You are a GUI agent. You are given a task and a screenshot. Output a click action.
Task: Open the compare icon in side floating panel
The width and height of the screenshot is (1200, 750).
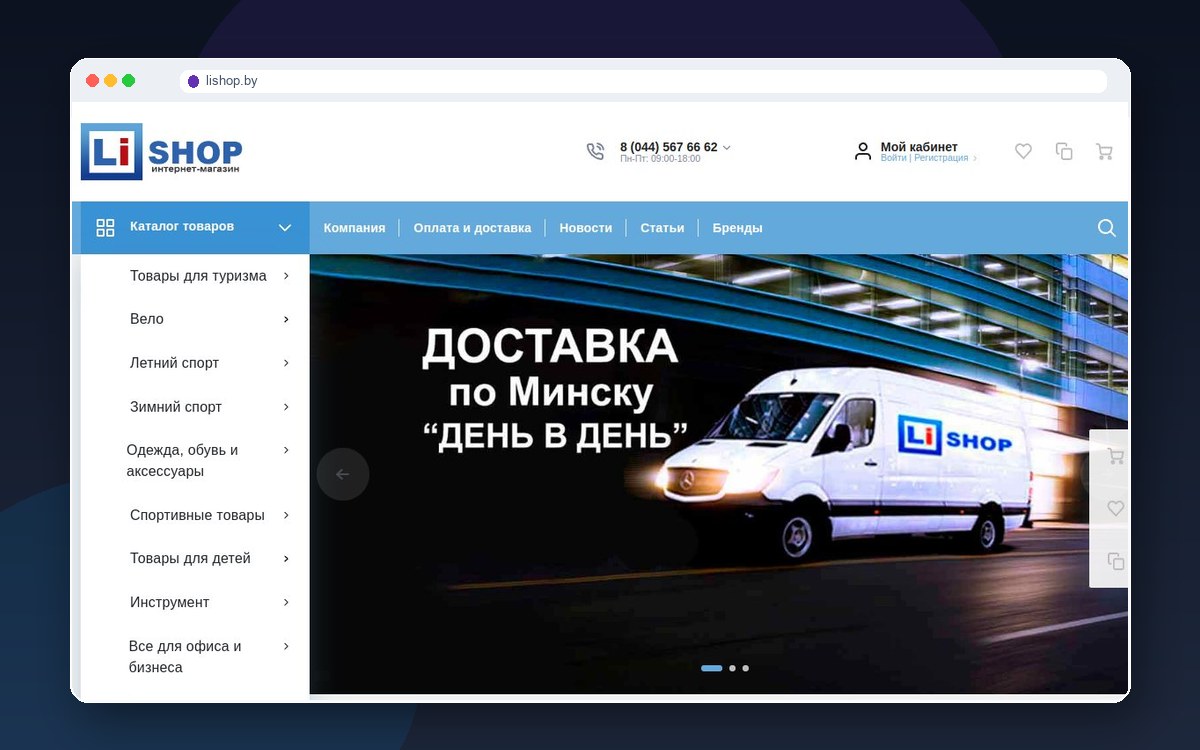point(1115,561)
